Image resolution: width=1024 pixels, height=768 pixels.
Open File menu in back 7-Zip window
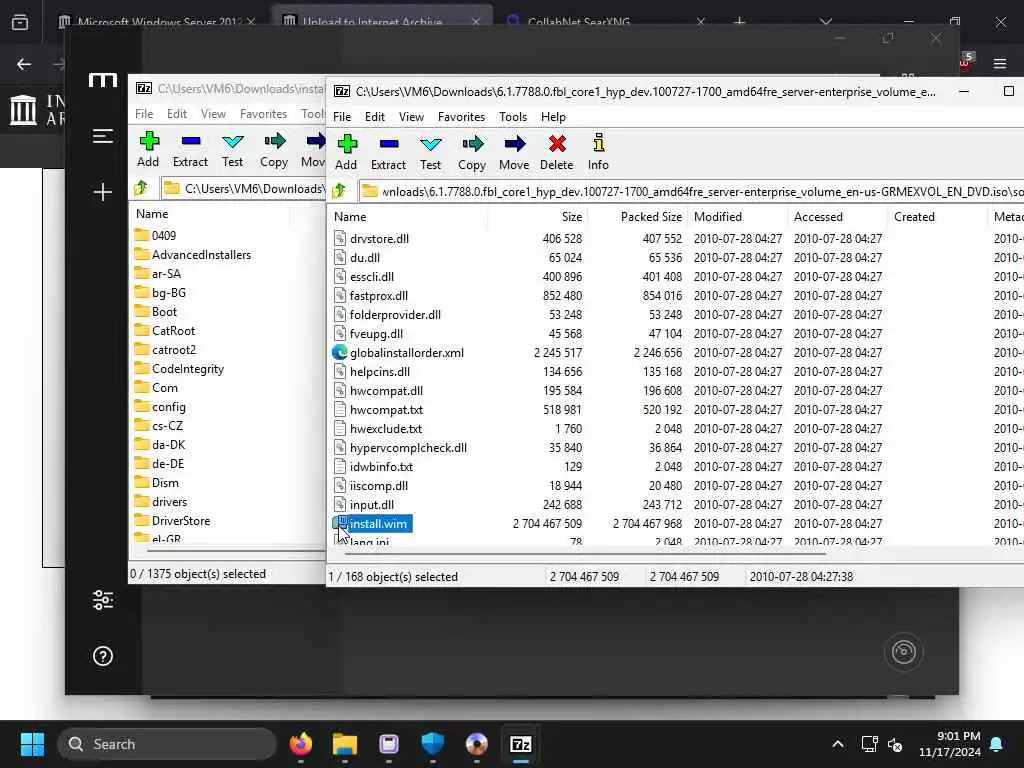144,114
